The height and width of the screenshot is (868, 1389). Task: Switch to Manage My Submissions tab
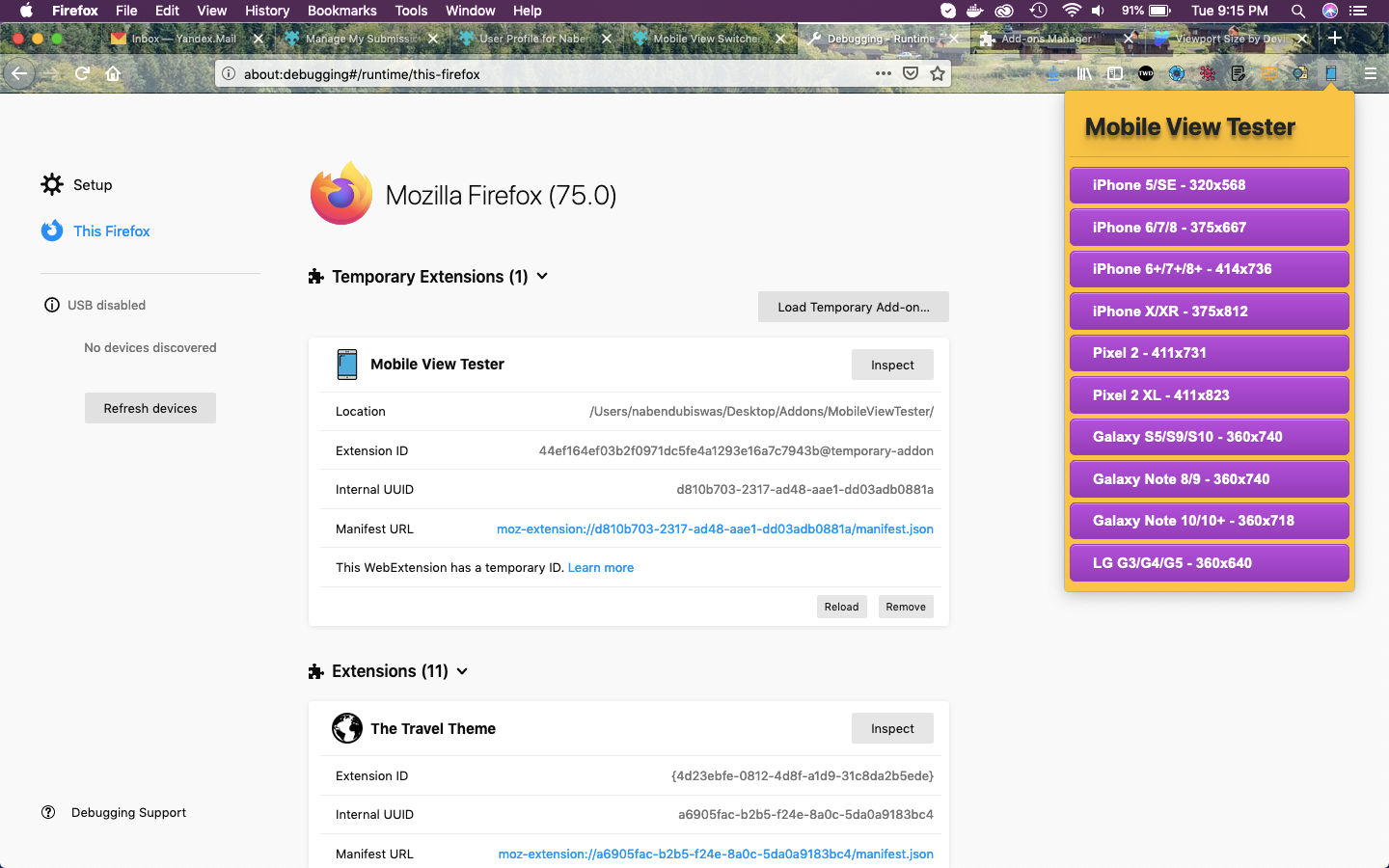362,39
